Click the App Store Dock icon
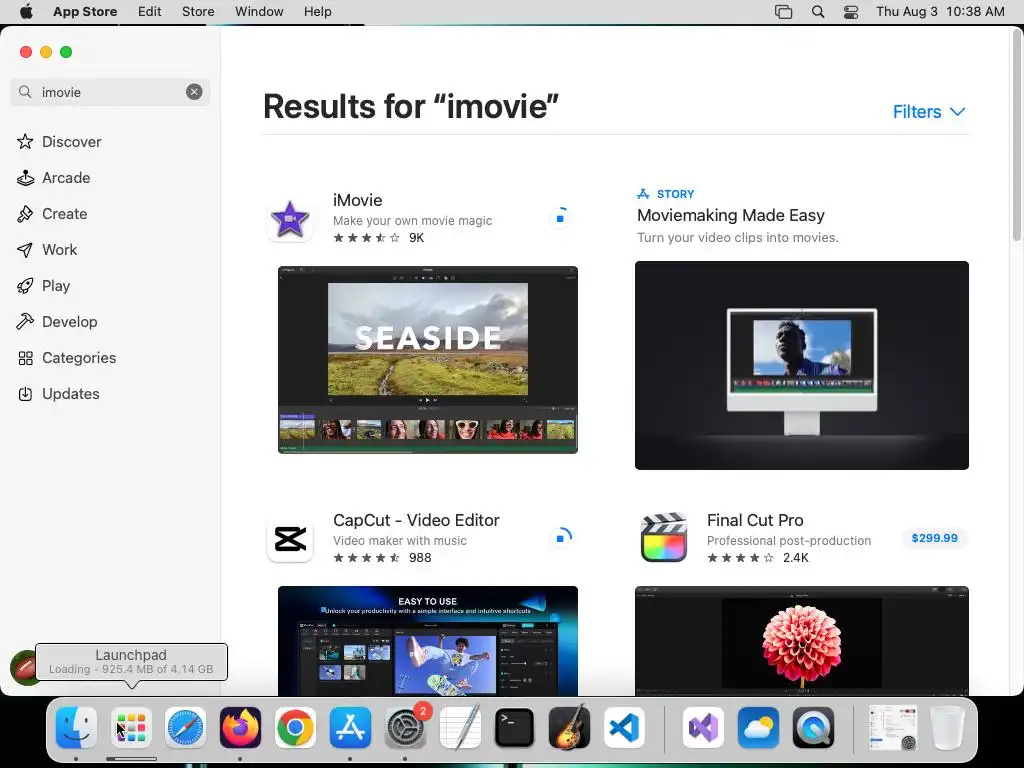This screenshot has height=768, width=1024. tap(350, 728)
